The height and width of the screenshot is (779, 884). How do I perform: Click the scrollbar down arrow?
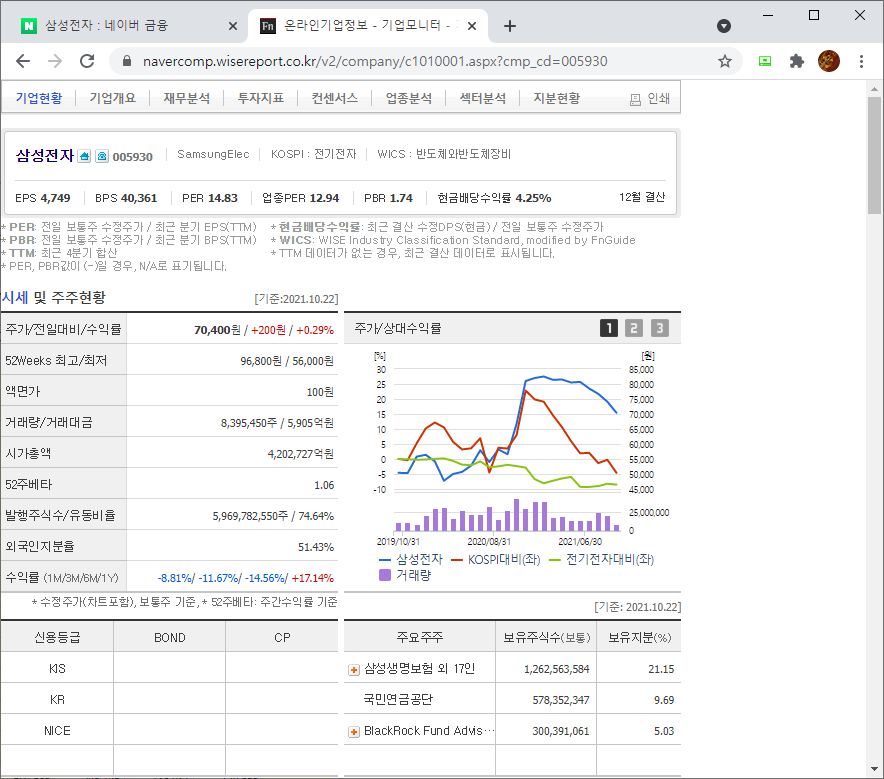click(x=874, y=769)
